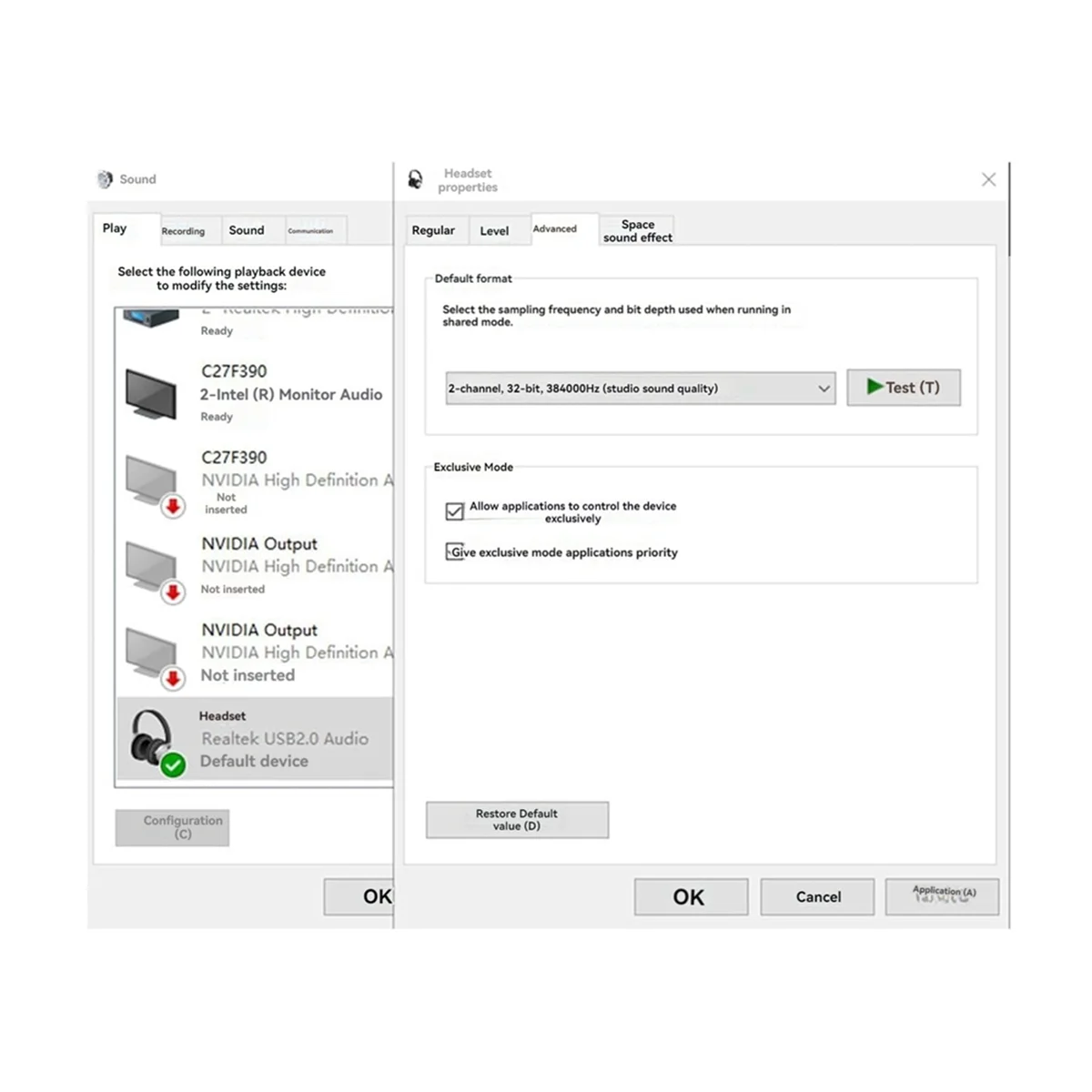Screen dimensions: 1092x1092
Task: Switch to the Level tab
Action: (499, 231)
